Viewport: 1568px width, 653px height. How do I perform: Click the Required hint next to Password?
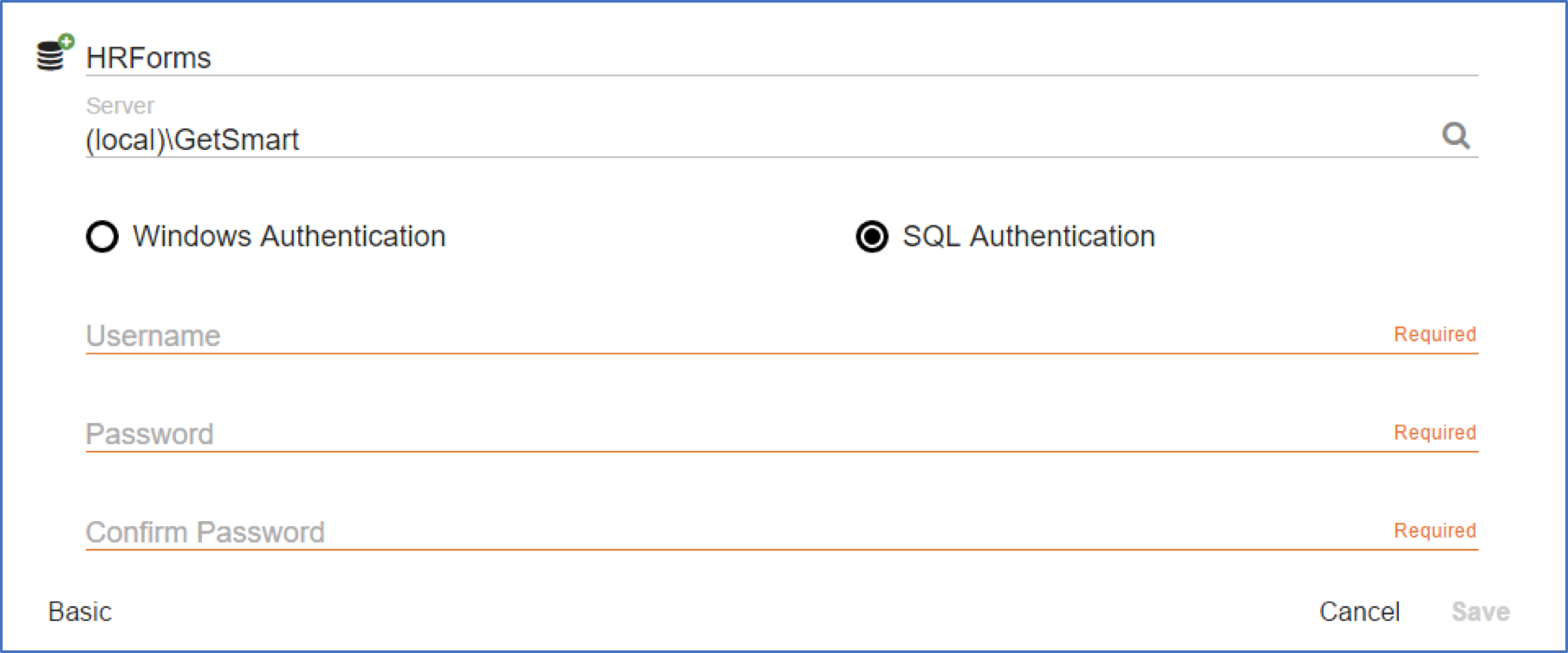[1434, 433]
